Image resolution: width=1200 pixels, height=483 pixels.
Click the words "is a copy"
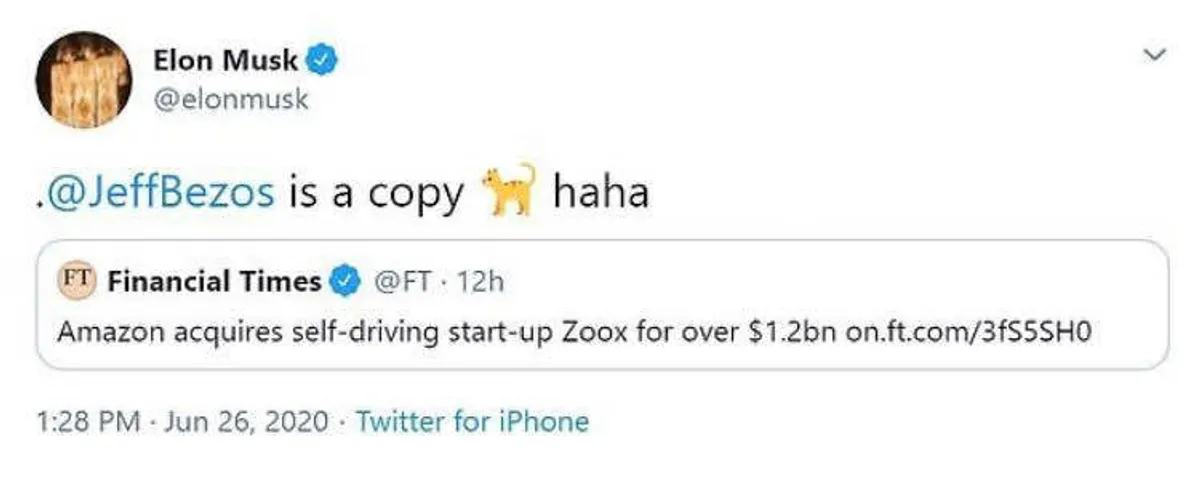[x=376, y=193]
